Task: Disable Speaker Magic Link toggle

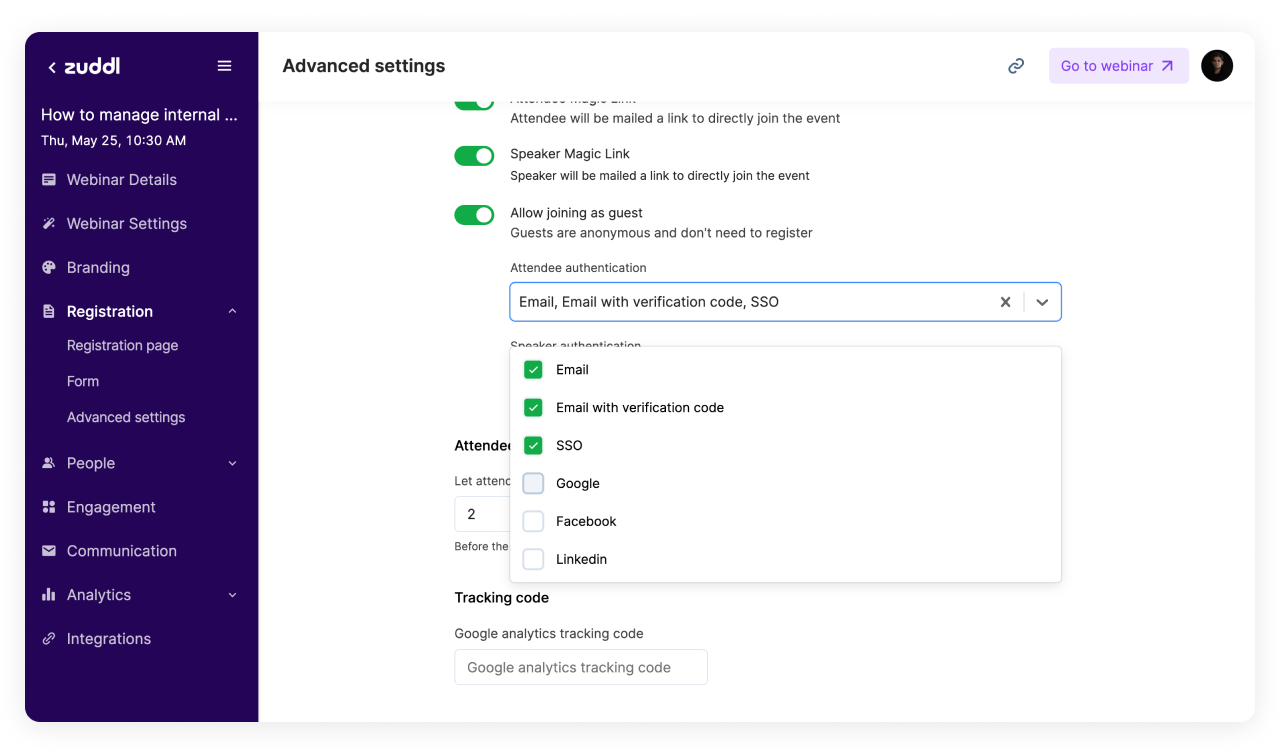Action: [474, 156]
